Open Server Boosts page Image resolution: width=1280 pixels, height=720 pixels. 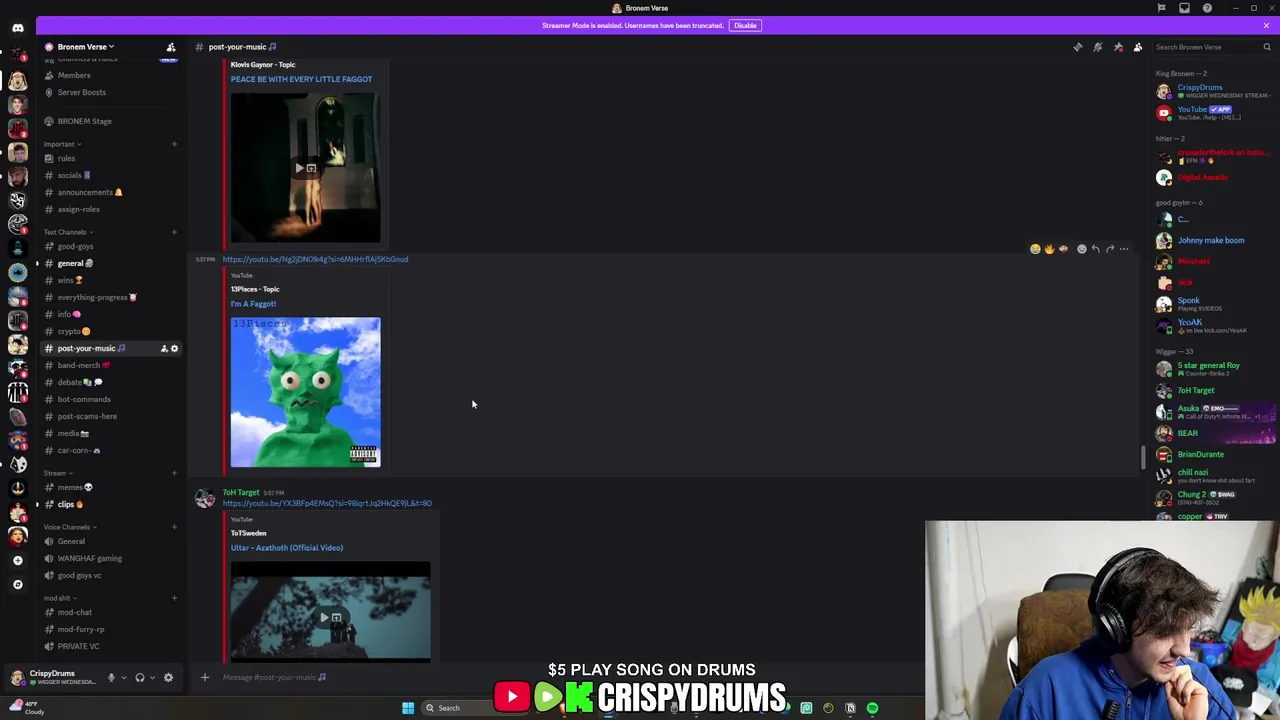point(110,92)
